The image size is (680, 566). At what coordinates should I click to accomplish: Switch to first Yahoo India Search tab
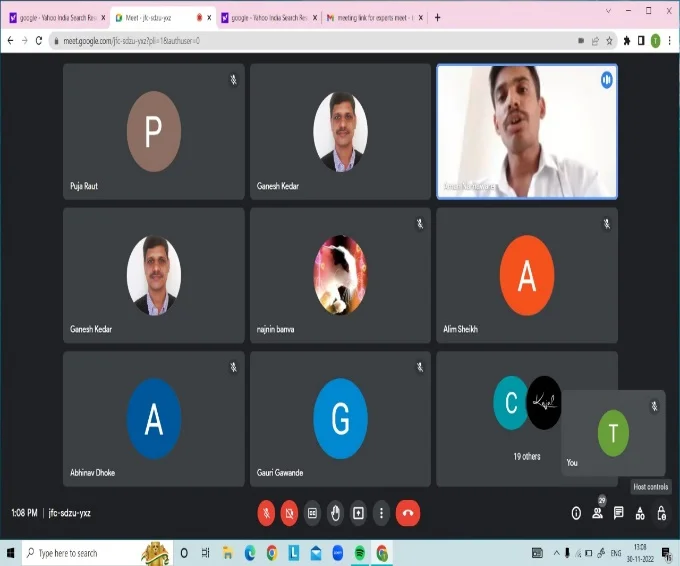(58, 18)
